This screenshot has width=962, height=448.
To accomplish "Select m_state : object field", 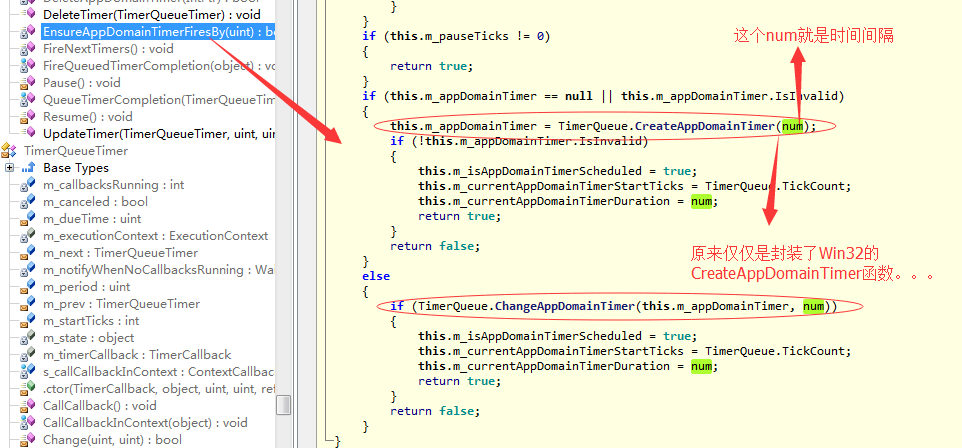I will coord(88,338).
